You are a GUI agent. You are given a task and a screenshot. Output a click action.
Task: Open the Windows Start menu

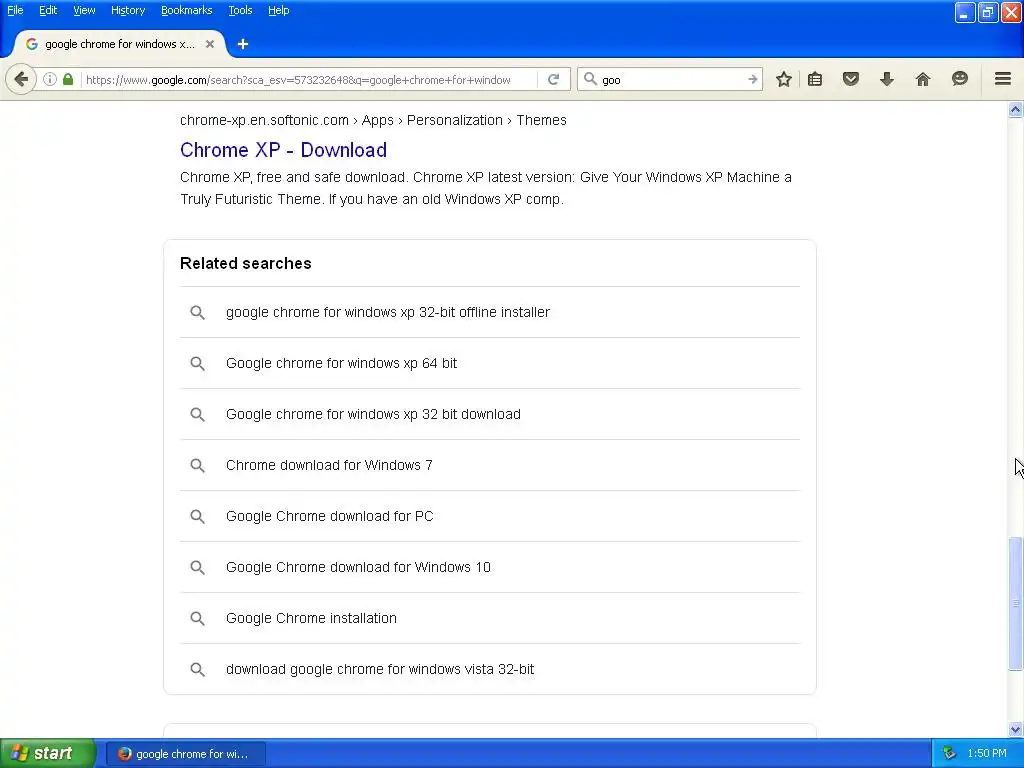(48, 754)
